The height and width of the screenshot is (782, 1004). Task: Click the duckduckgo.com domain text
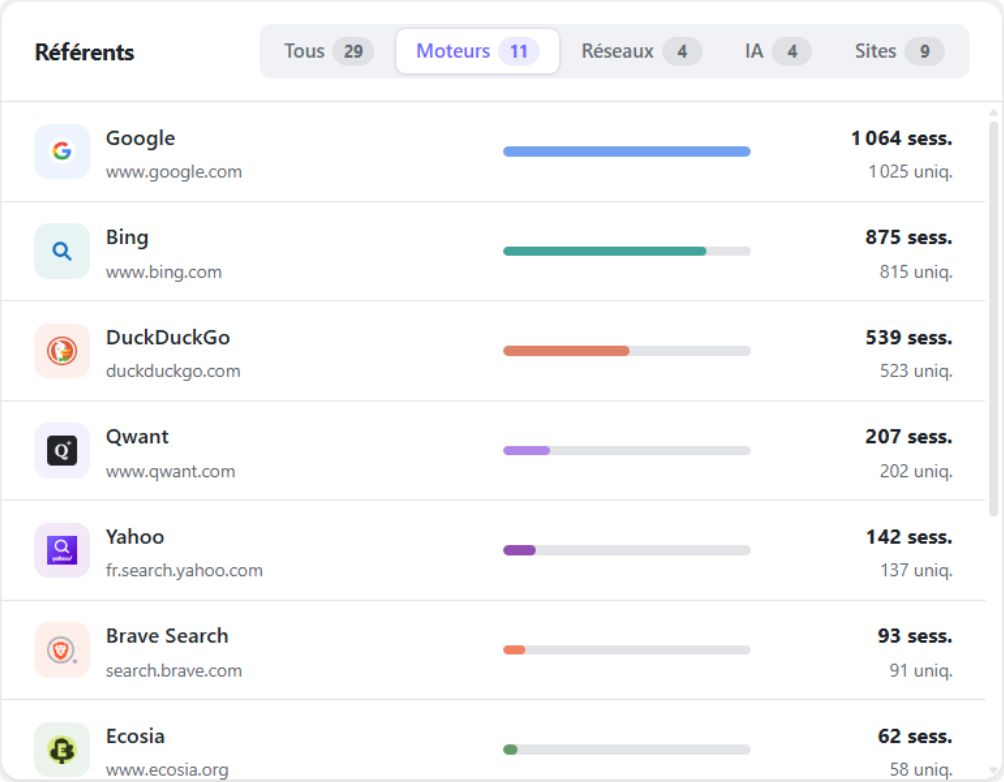point(173,371)
